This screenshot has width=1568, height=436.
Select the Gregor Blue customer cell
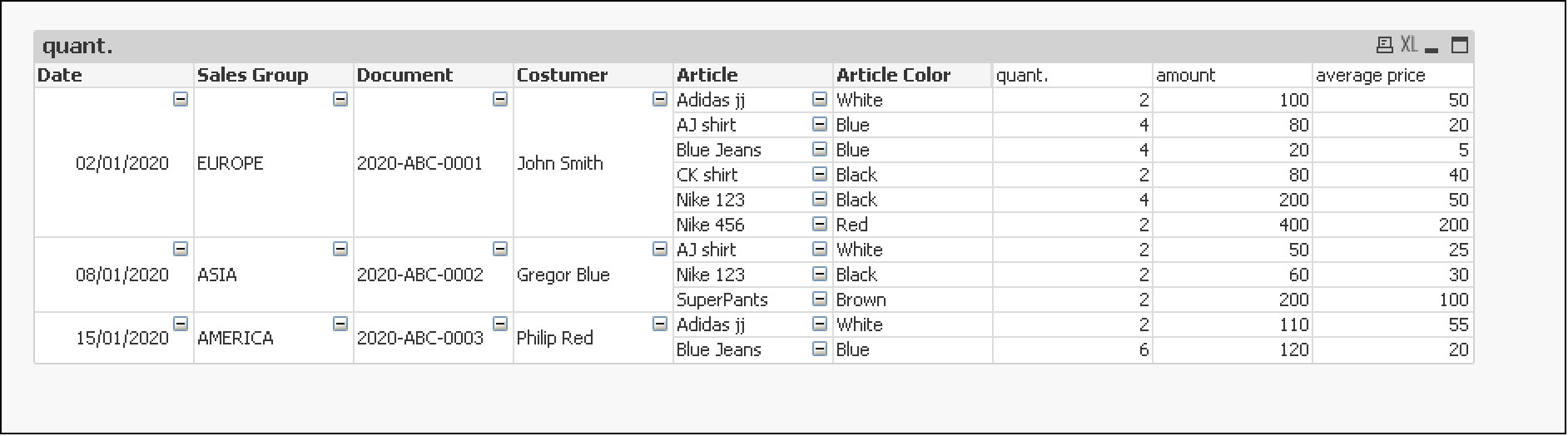(563, 275)
